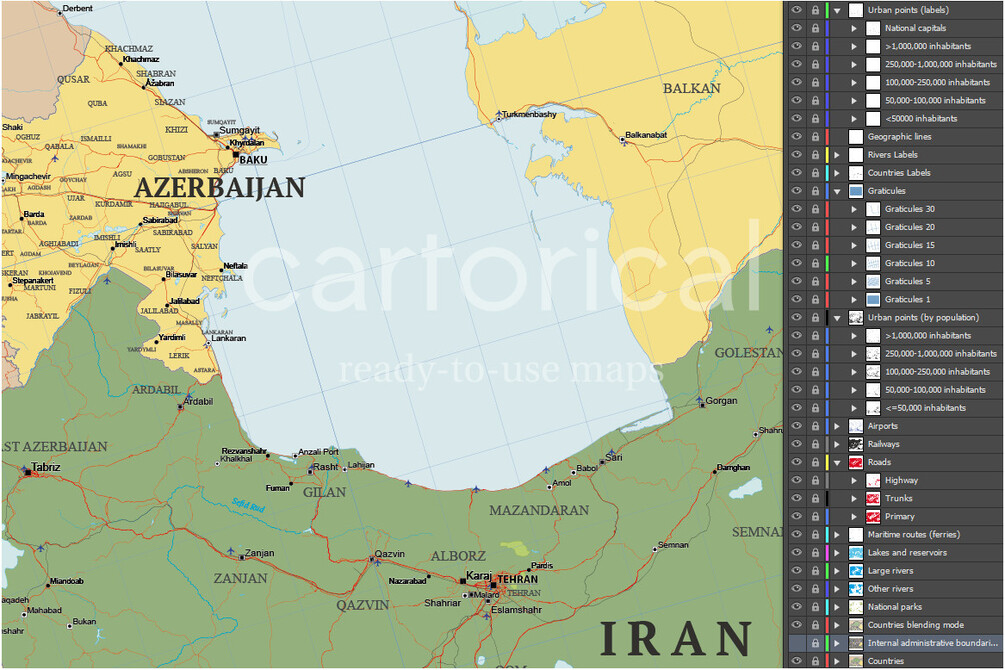The height and width of the screenshot is (670, 1005).
Task: Click the lock icon of Airports layer
Action: tap(815, 426)
